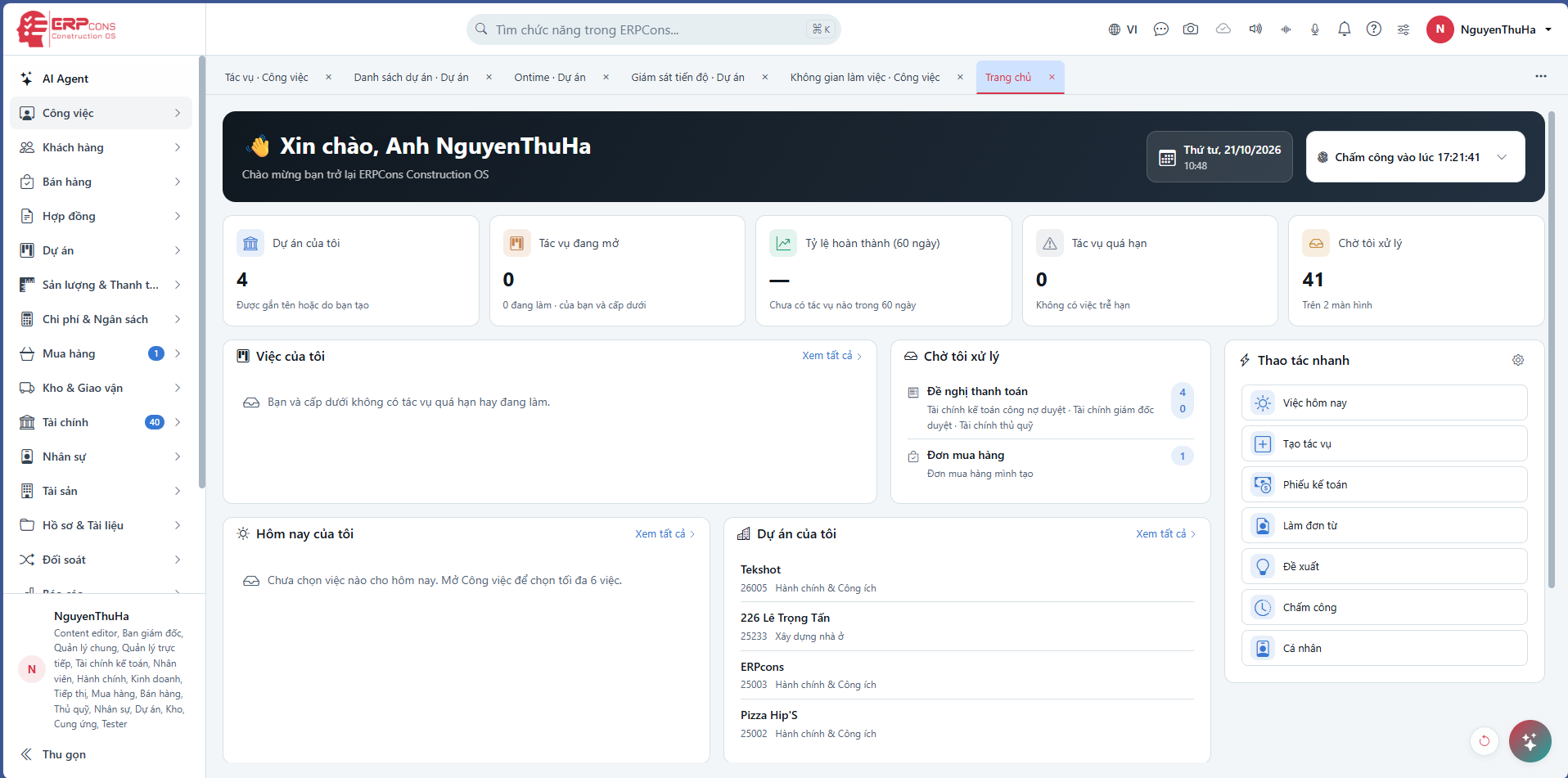The image size is (1568, 778).
Task: Click the microphone icon
Action: point(1315,29)
